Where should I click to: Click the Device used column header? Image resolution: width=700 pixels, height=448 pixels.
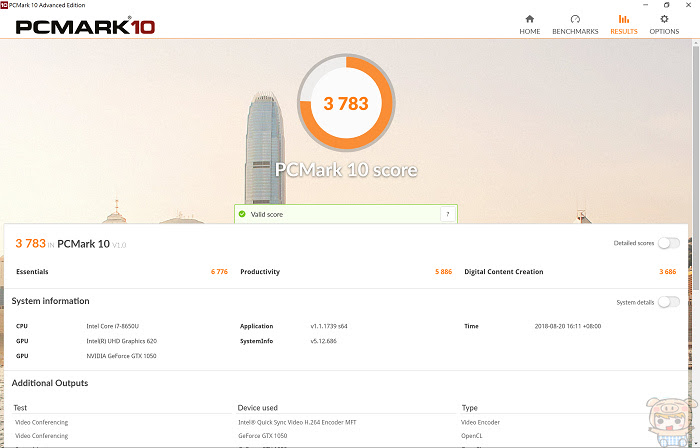pos(258,408)
